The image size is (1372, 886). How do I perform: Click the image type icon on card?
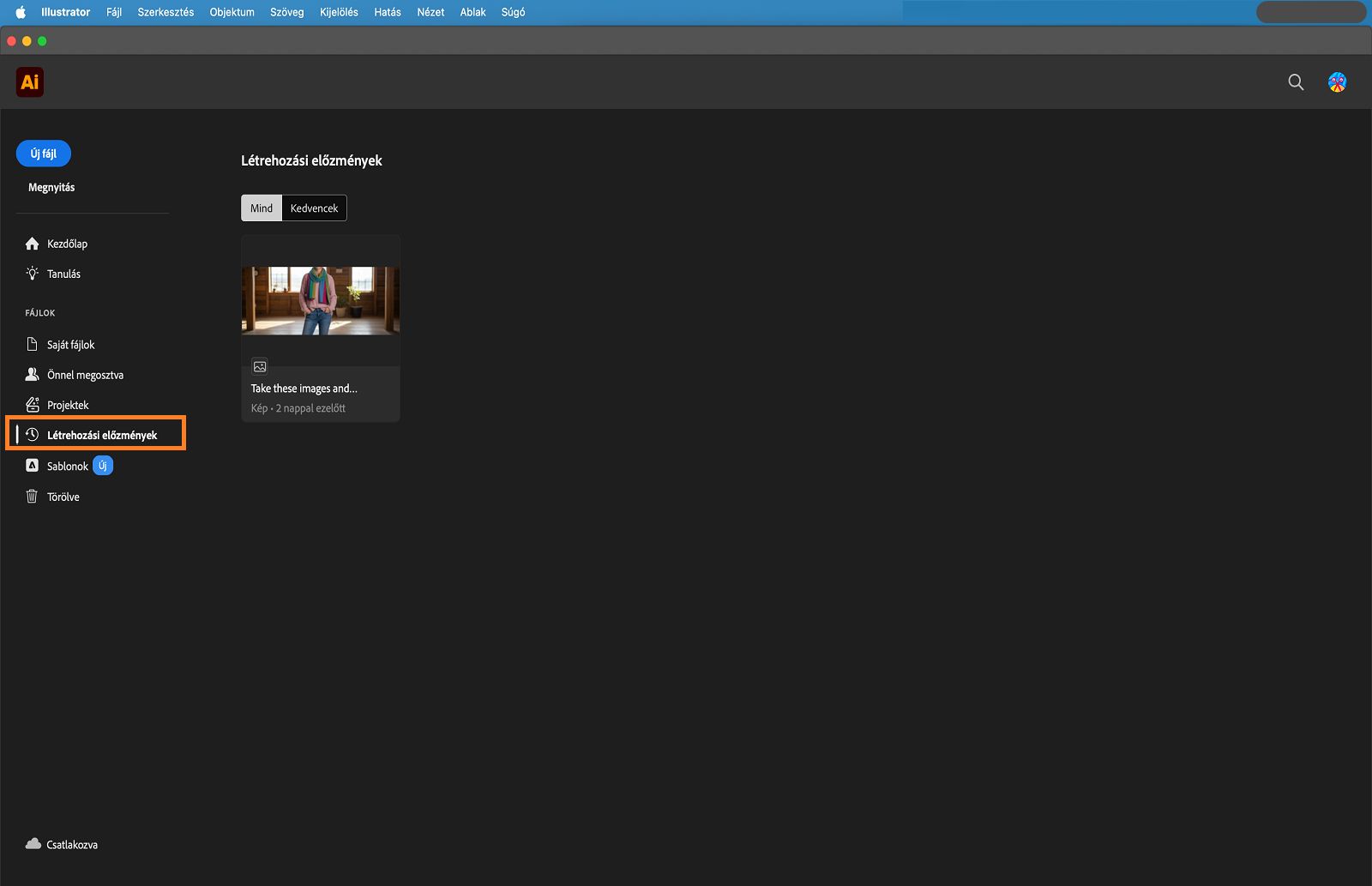[260, 366]
